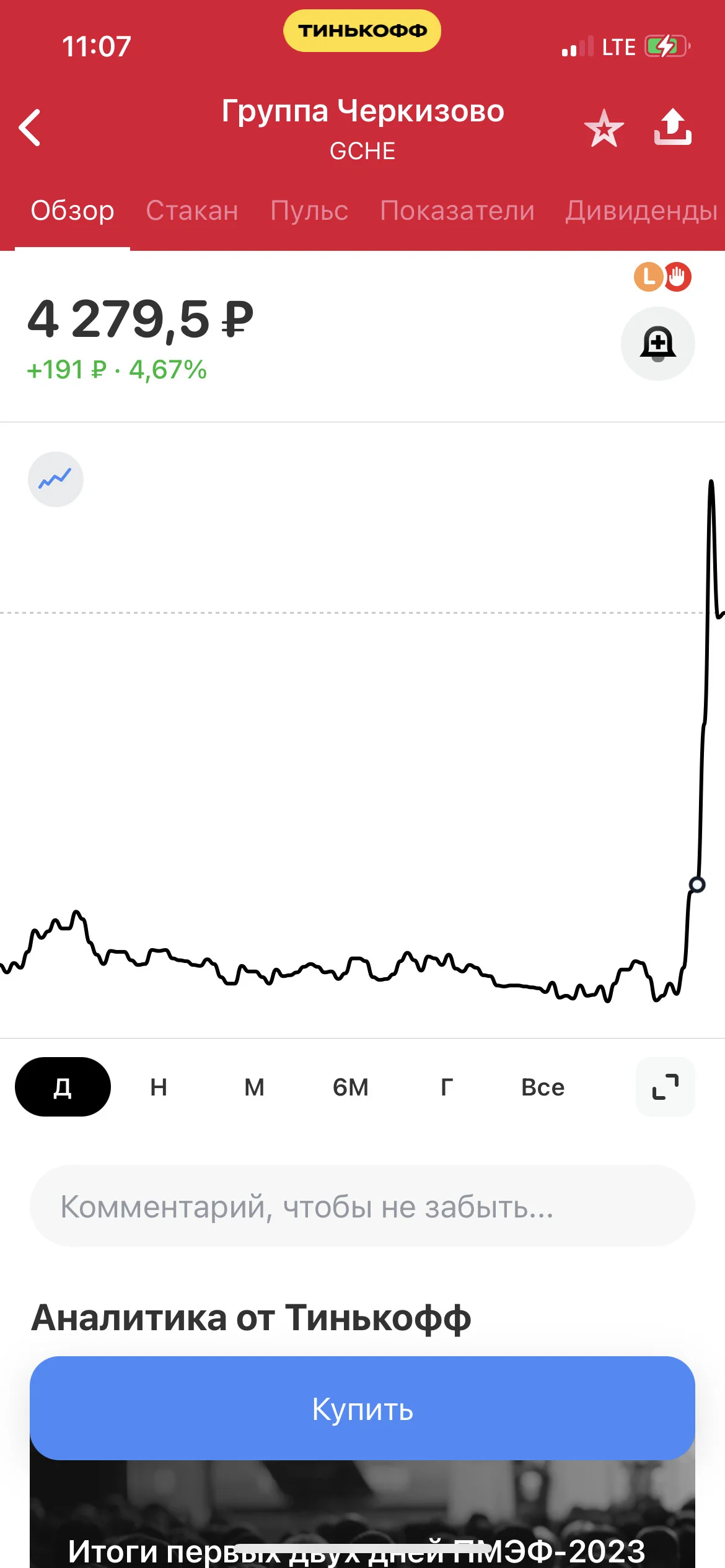Viewport: 725px width, 1568px height.
Task: Open the Стакан tab
Action: coord(192,211)
